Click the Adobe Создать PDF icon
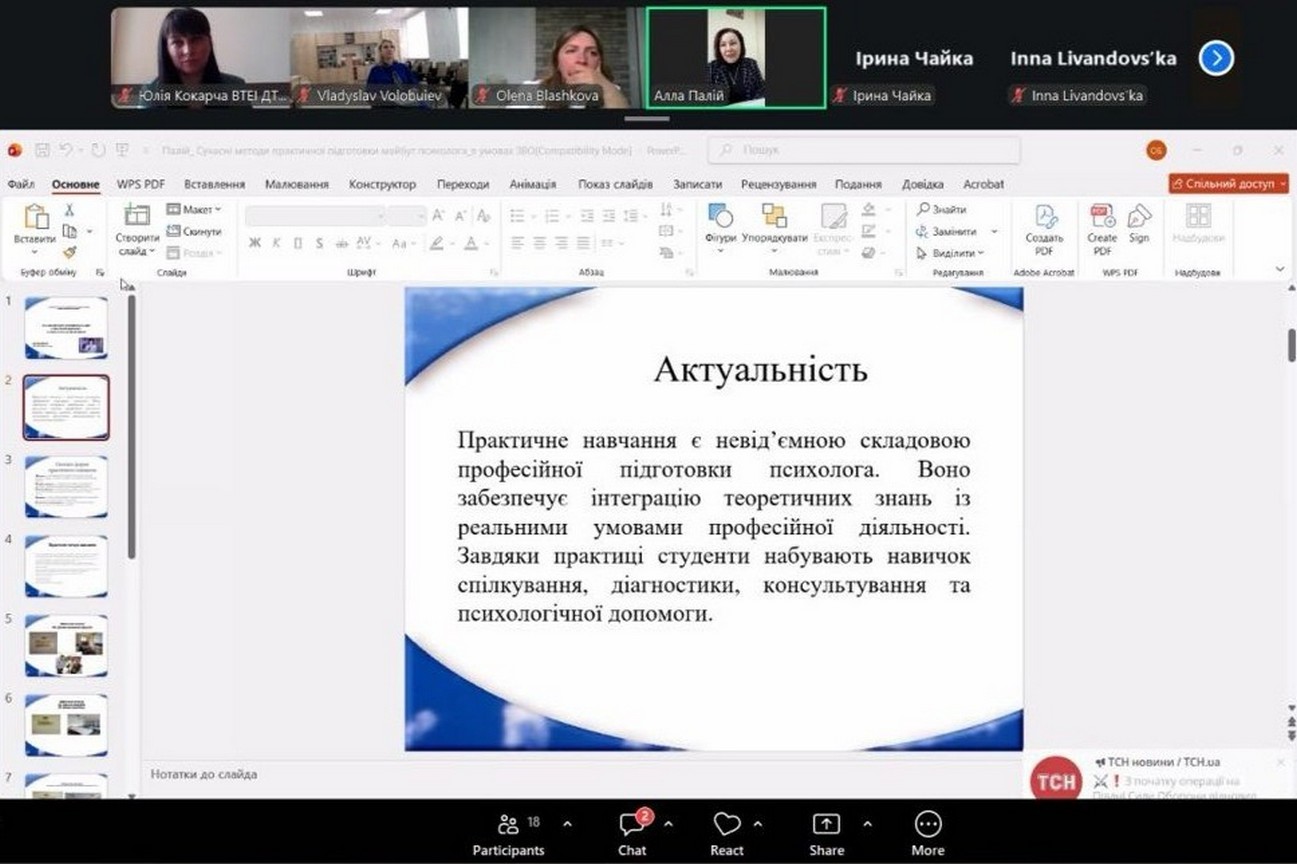The image size is (1297, 864). 1045,217
